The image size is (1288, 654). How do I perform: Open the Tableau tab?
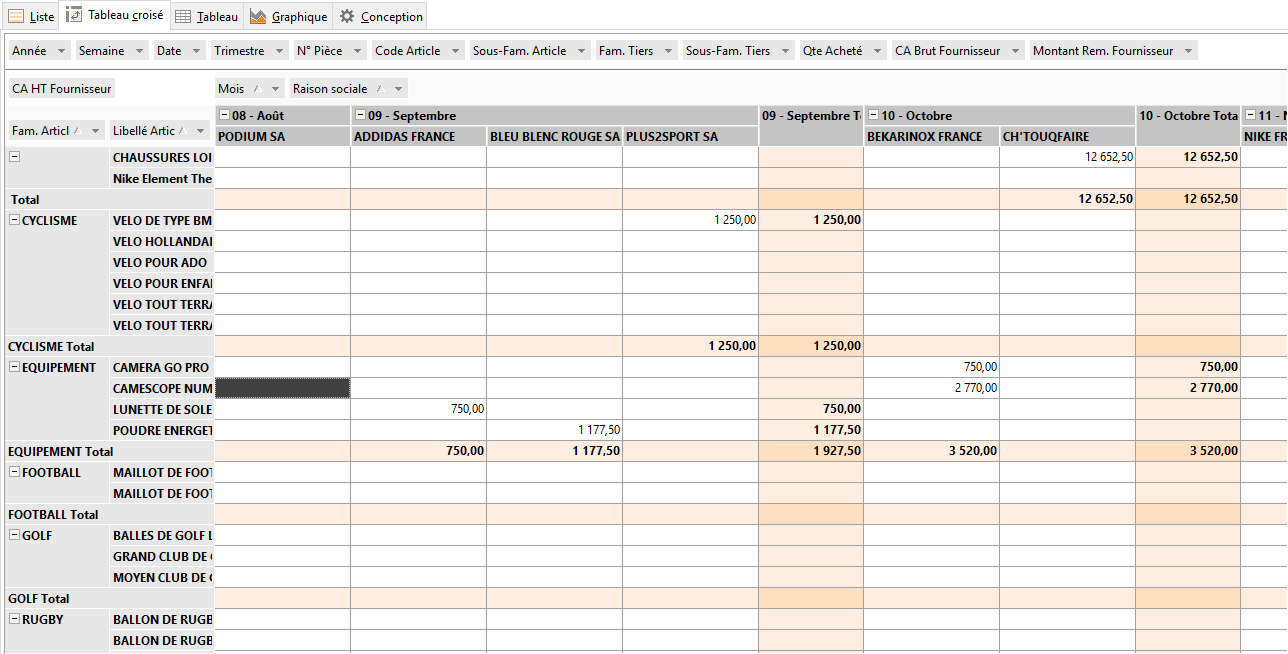pos(206,16)
